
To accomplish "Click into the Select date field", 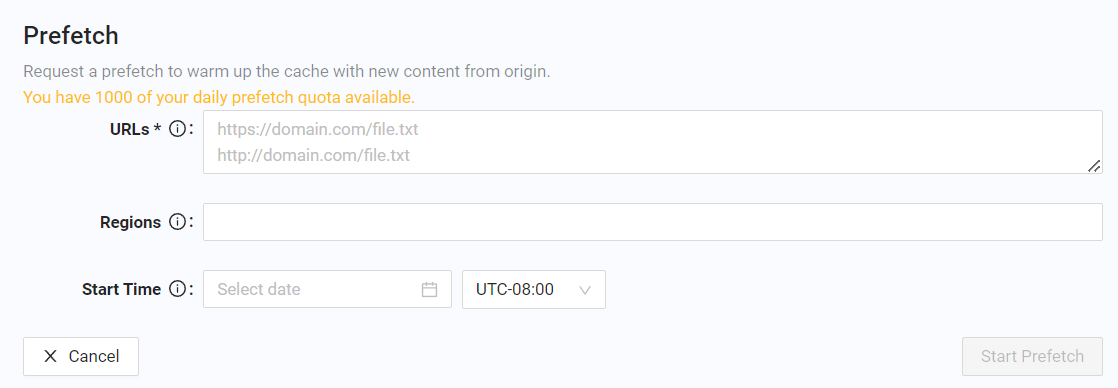I will pyautogui.click(x=327, y=290).
